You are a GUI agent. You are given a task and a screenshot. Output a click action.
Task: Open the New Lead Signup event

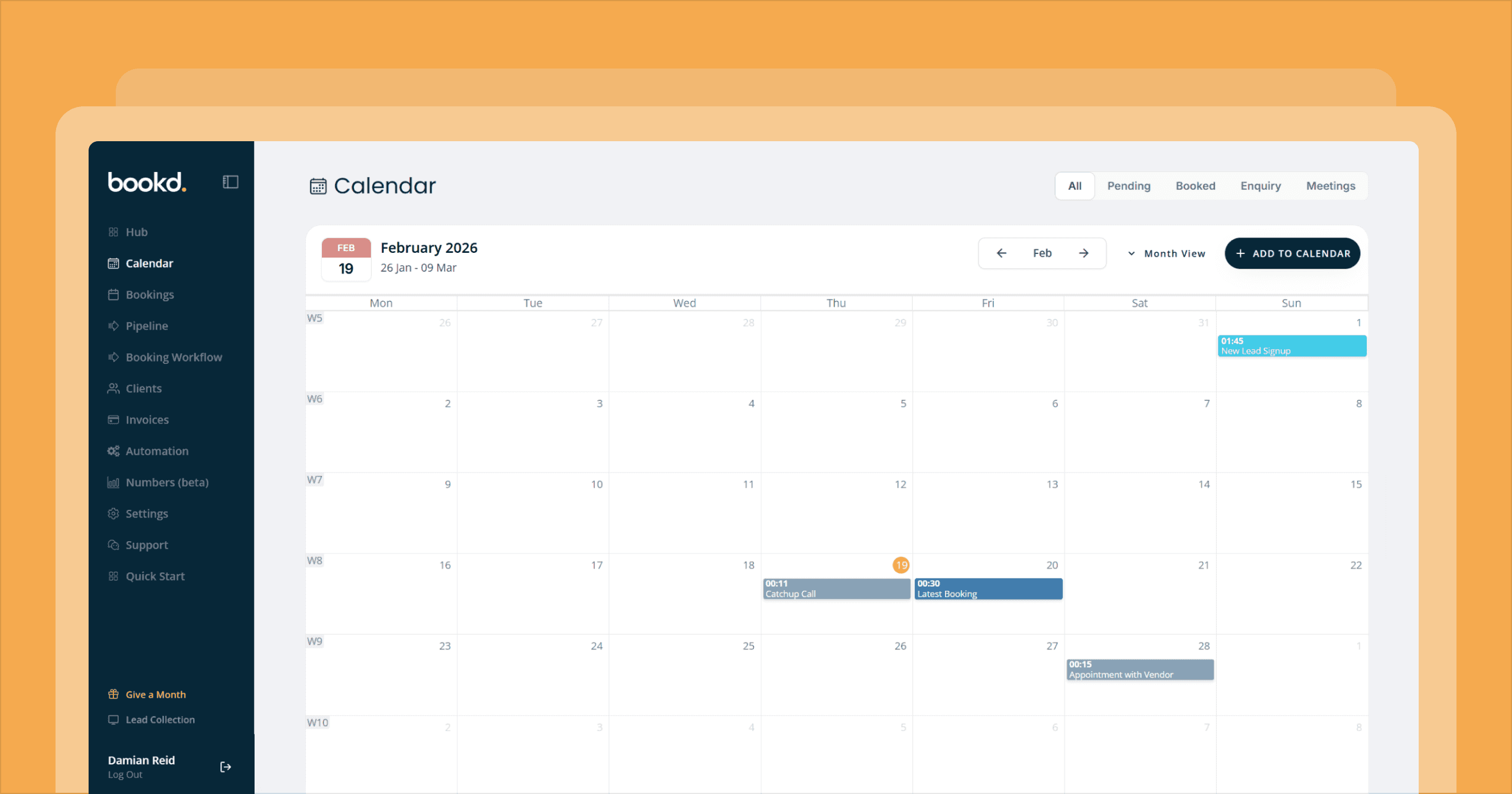click(1292, 346)
